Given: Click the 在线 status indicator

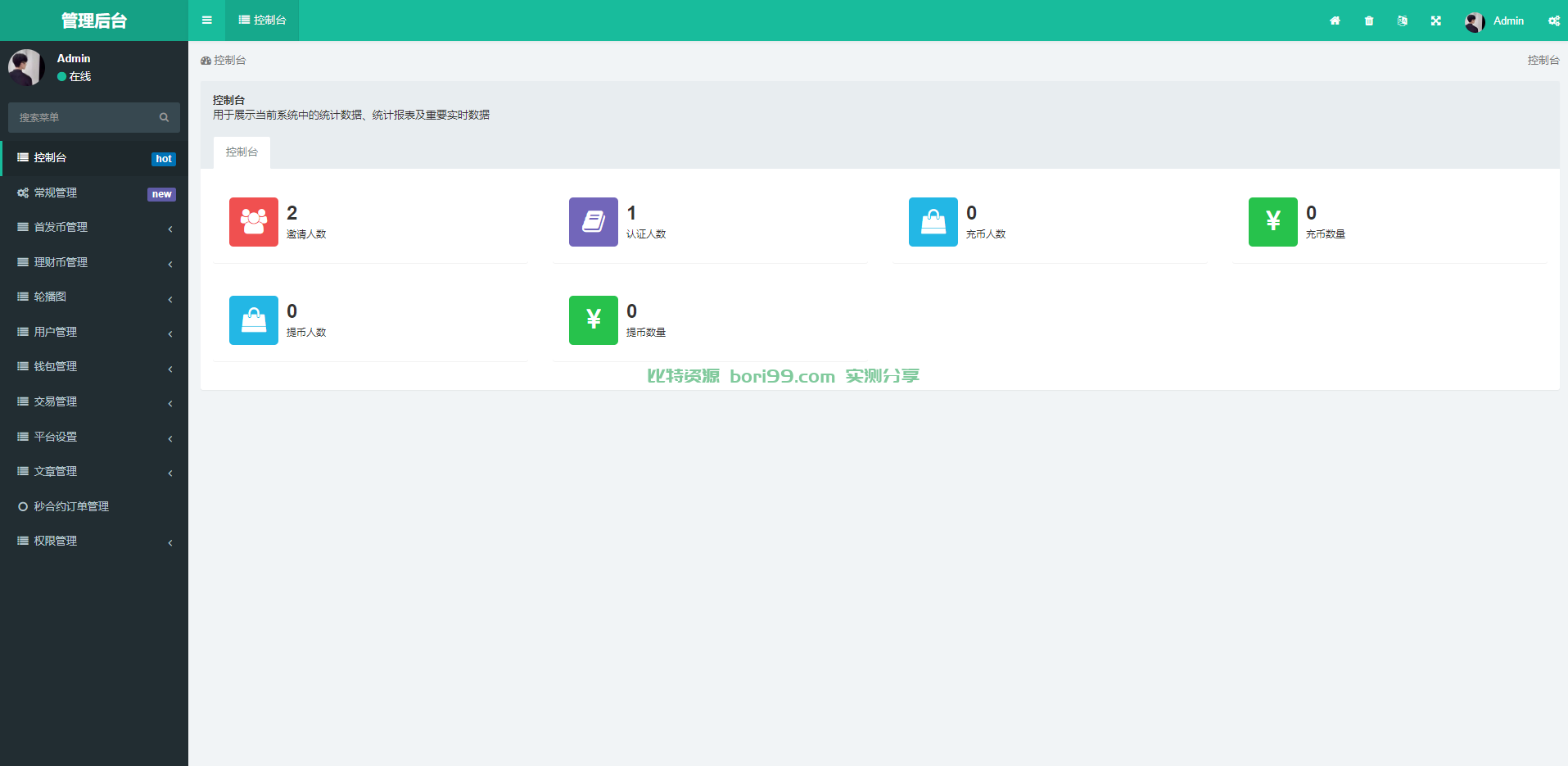Looking at the screenshot, I should tap(74, 76).
